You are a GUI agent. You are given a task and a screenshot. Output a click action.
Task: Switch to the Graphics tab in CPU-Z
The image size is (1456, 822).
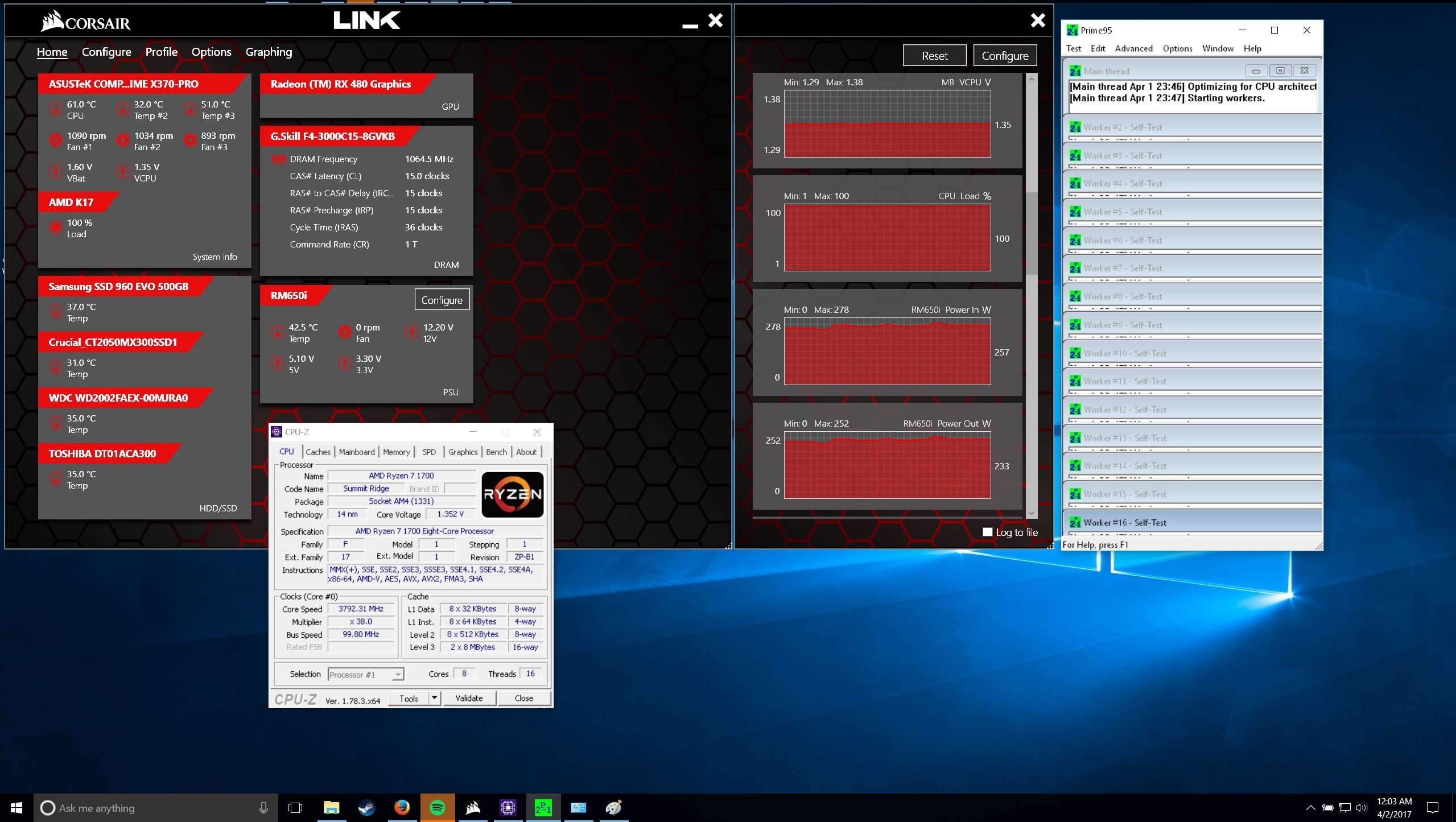coord(463,452)
